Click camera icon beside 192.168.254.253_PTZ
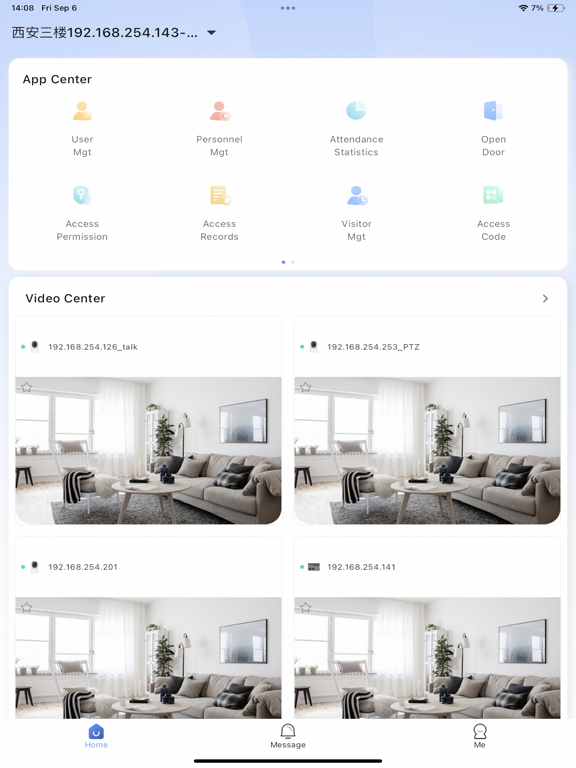Screen dimensions: 576x768 point(314,347)
